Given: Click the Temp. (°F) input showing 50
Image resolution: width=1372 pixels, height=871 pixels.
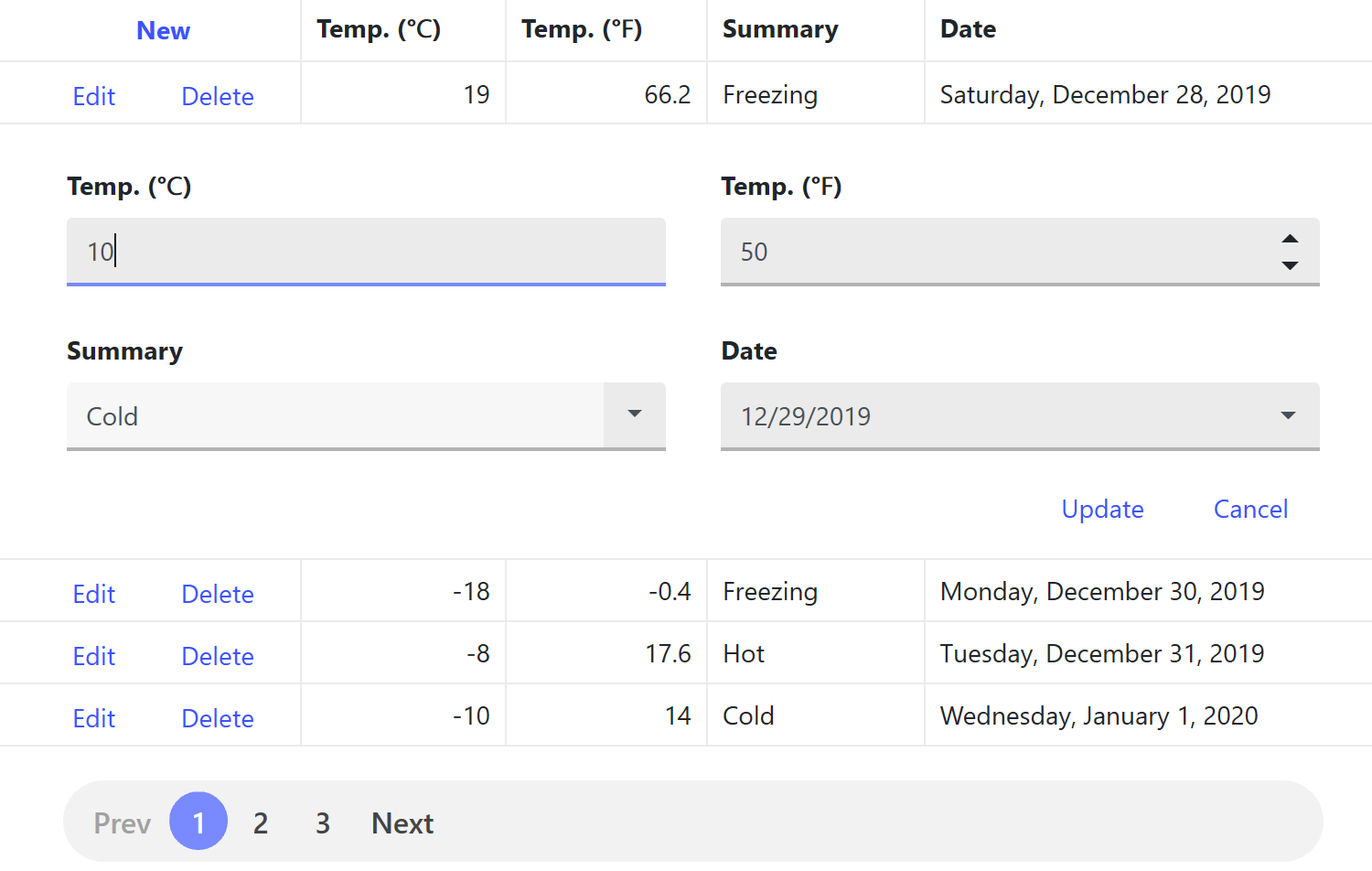Looking at the screenshot, I should [997, 252].
